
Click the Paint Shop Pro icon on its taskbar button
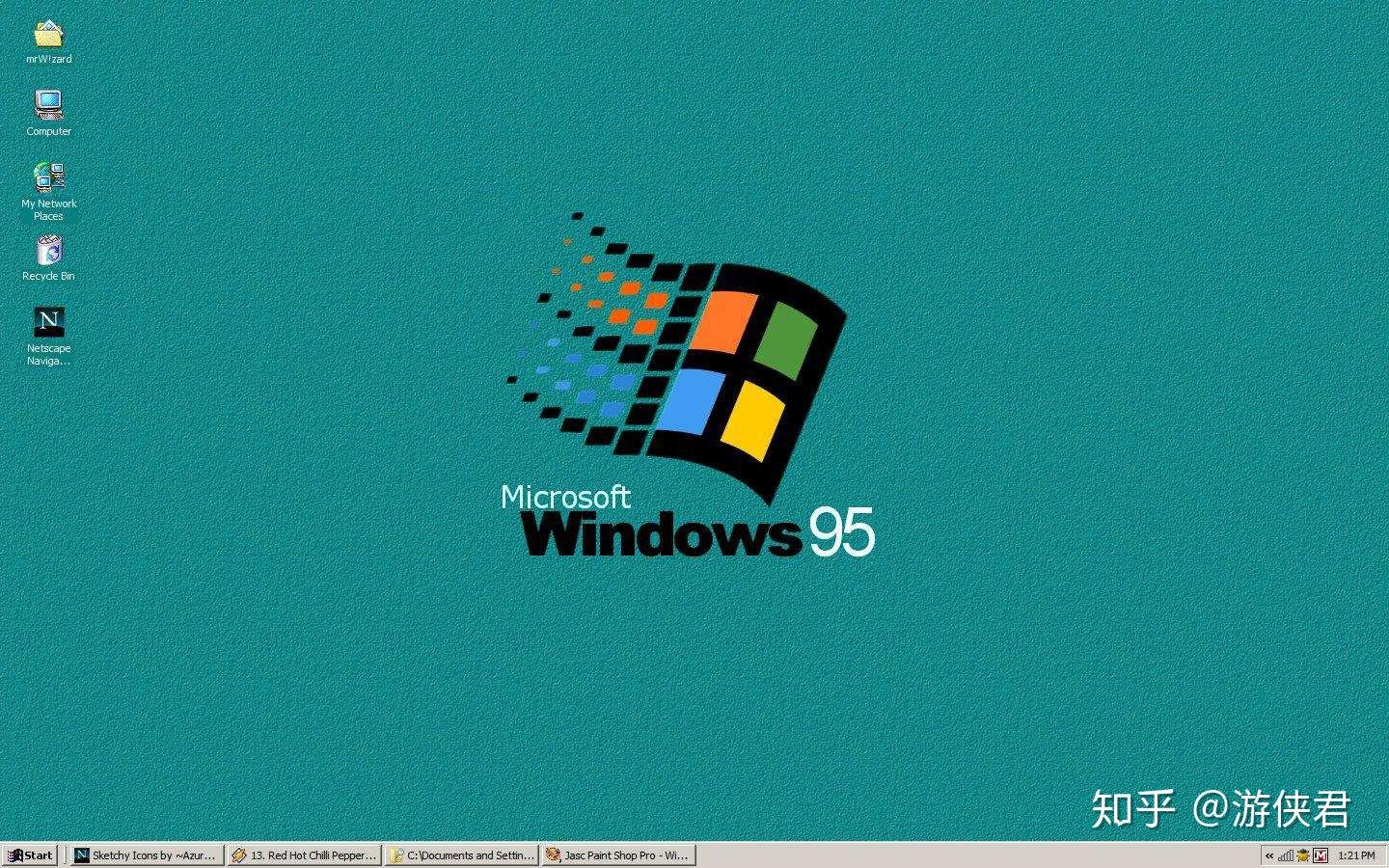pos(554,854)
